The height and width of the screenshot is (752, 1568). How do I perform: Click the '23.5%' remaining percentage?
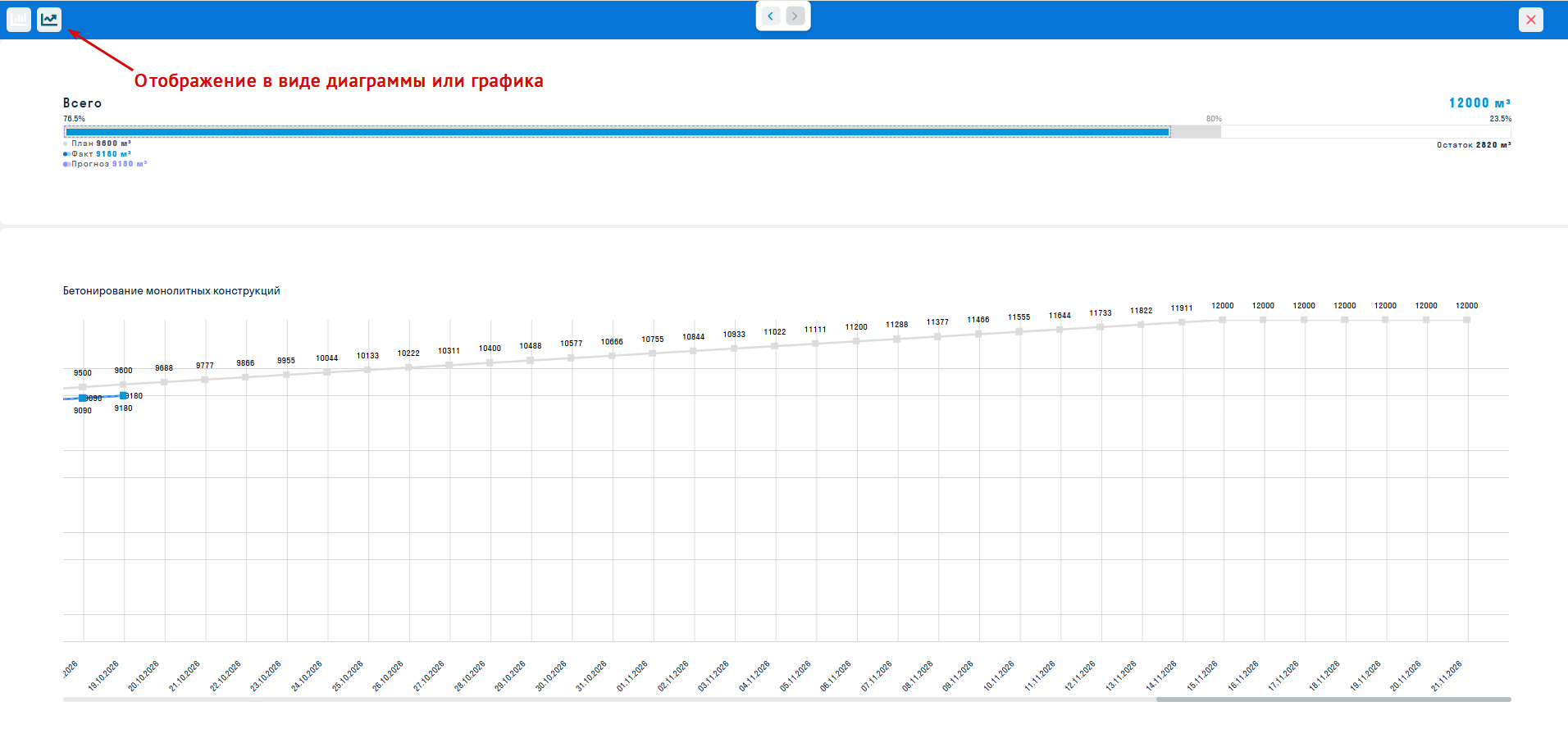[x=1501, y=119]
